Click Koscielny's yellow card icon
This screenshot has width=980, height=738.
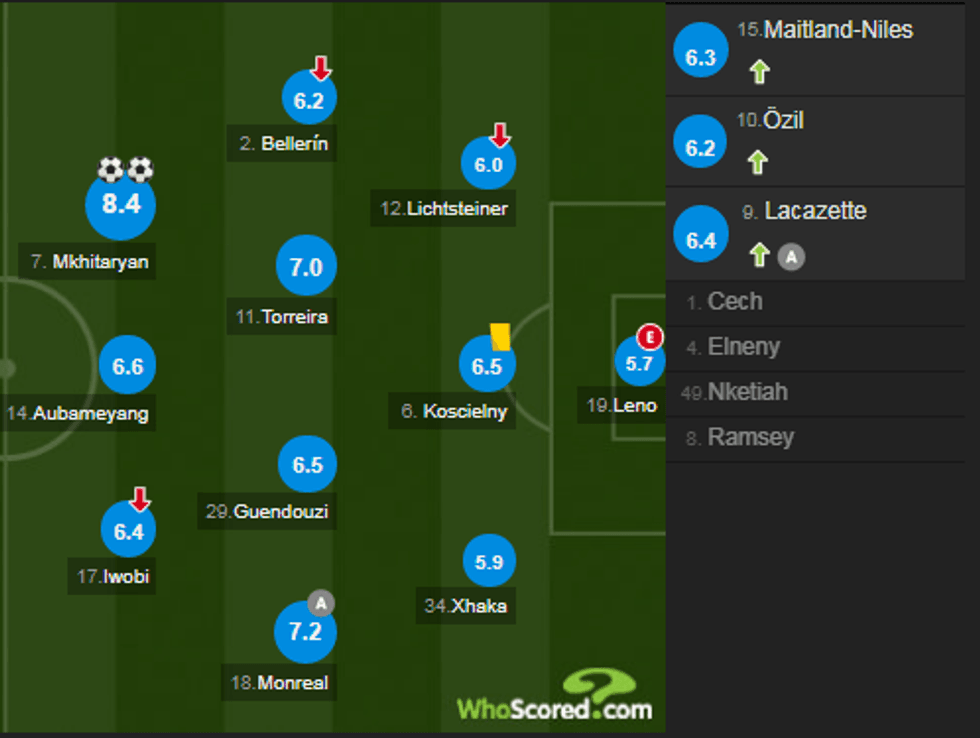pos(500,336)
